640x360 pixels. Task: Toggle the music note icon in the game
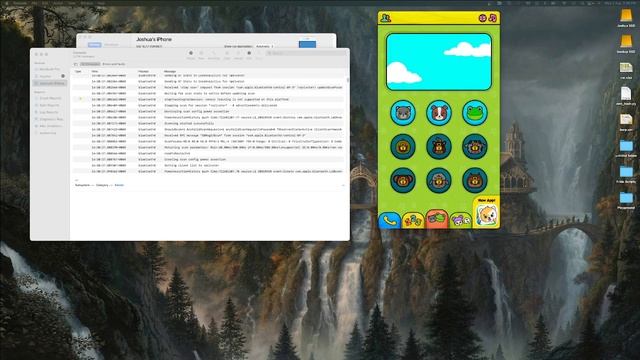(493, 18)
